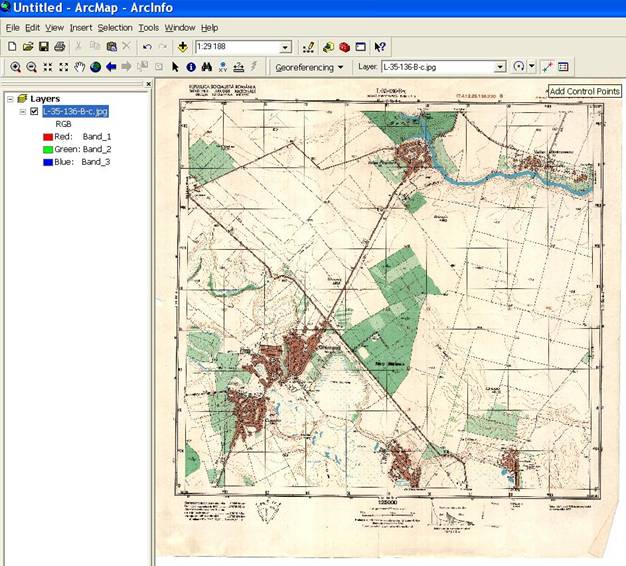Select the L-35-136-B-c.jpg layer name

pyautogui.click(x=75, y=111)
